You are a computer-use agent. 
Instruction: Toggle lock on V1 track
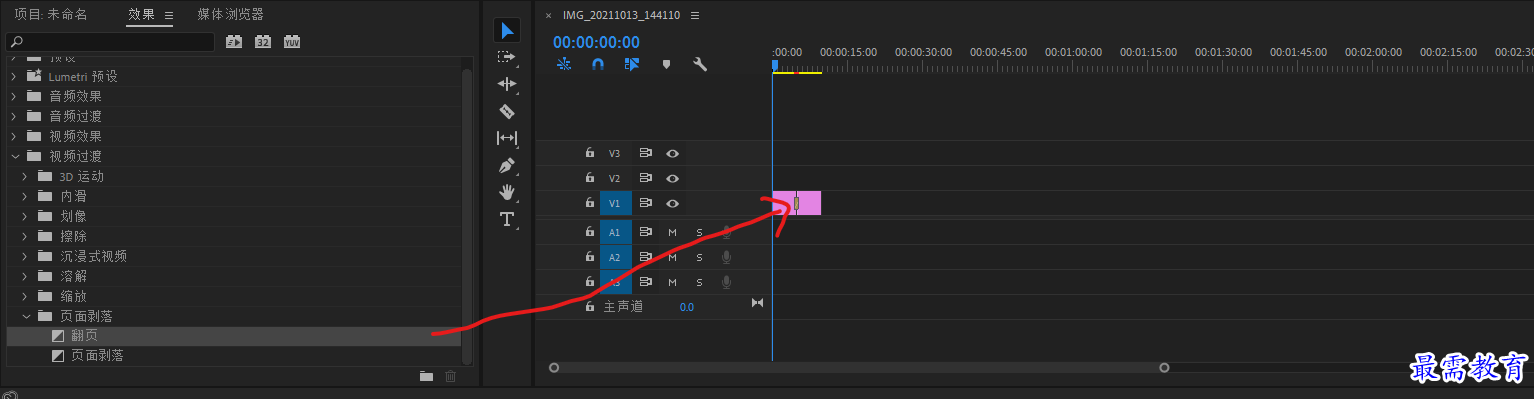(x=590, y=203)
